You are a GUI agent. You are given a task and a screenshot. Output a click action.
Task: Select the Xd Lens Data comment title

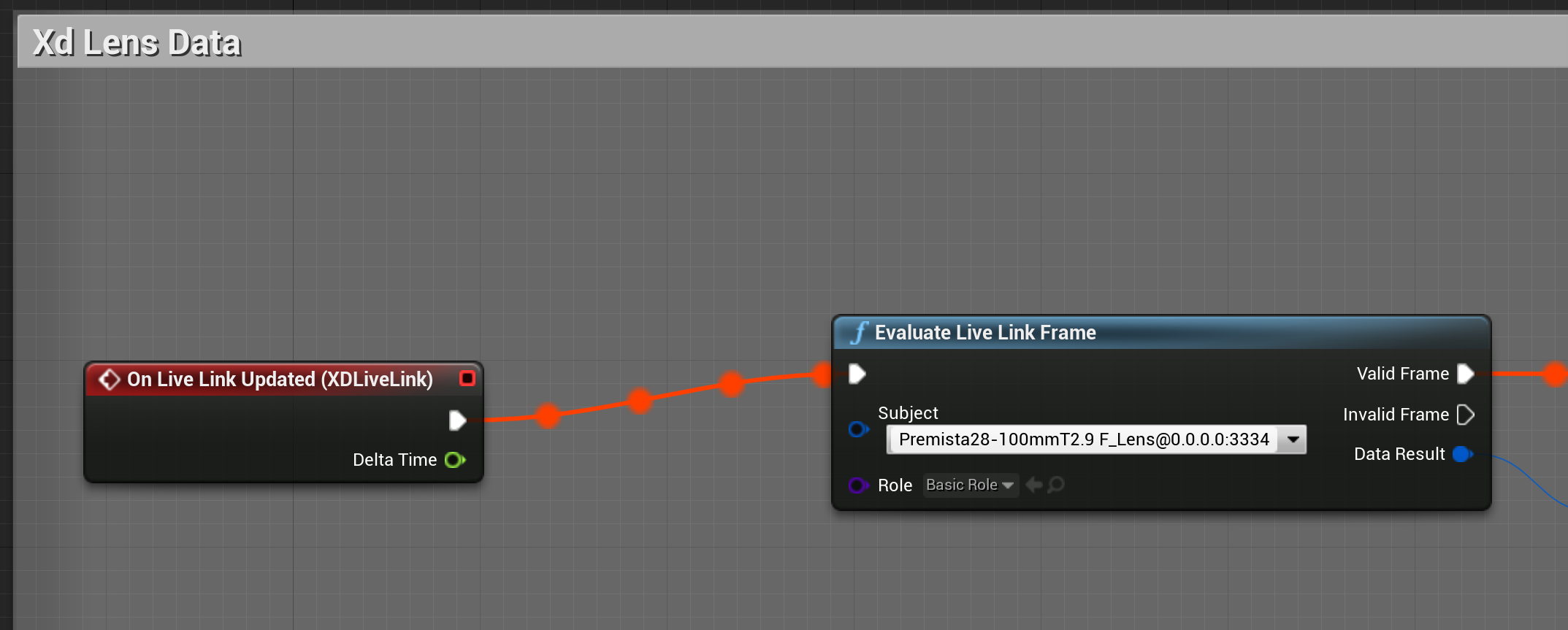click(x=137, y=42)
